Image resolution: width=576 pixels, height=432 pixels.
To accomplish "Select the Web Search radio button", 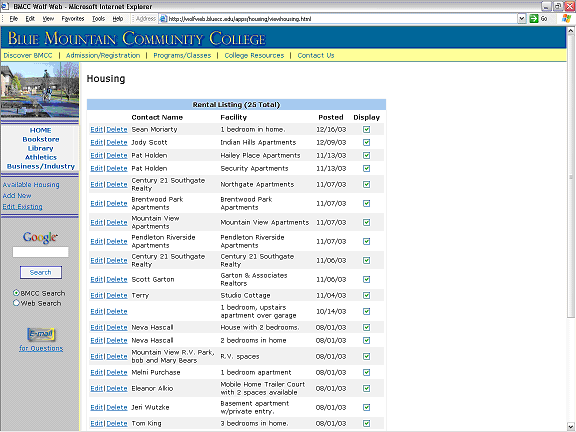I will point(16,303).
